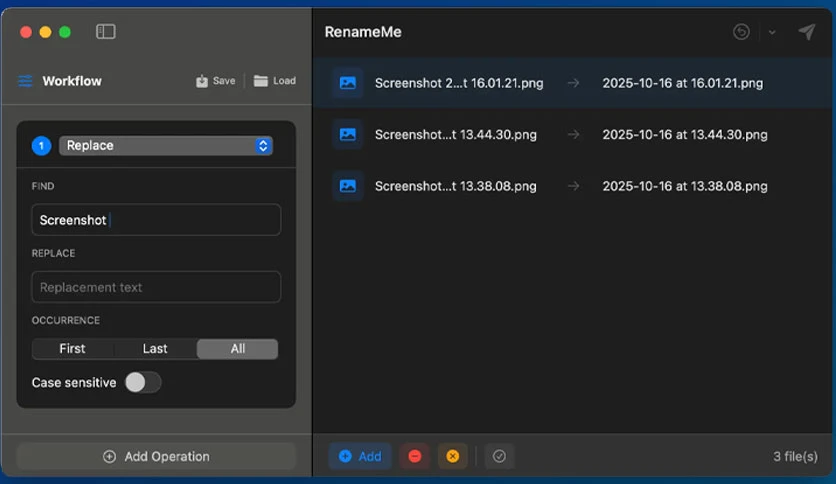Expand the history chevron dropdown
This screenshot has height=484, width=836.
[x=771, y=33]
